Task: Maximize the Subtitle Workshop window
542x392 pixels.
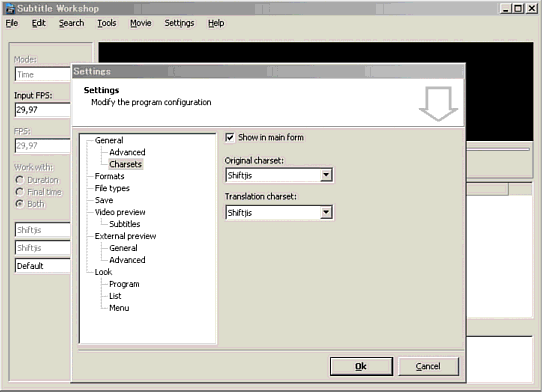Action: 518,9
